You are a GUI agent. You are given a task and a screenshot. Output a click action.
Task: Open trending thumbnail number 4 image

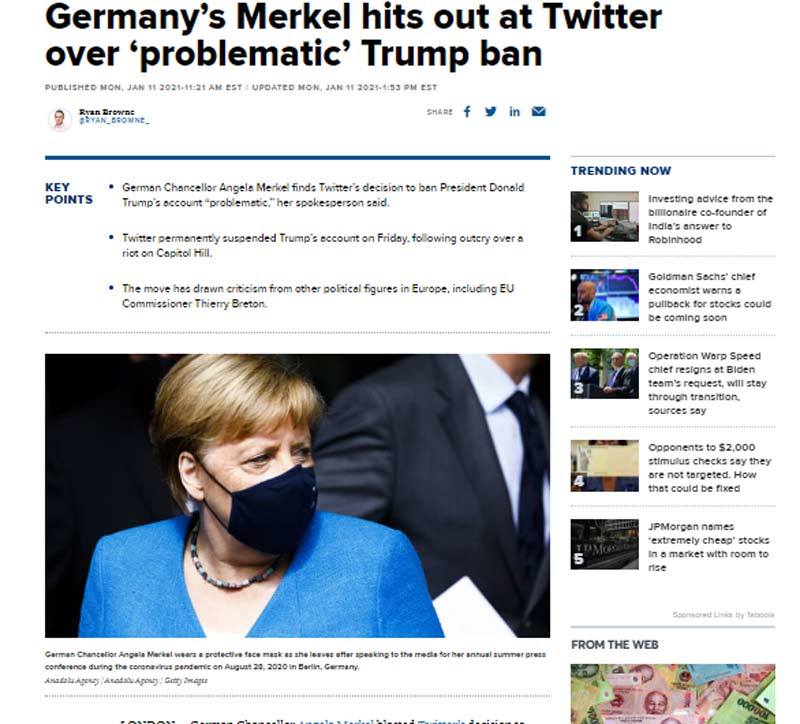pos(604,466)
